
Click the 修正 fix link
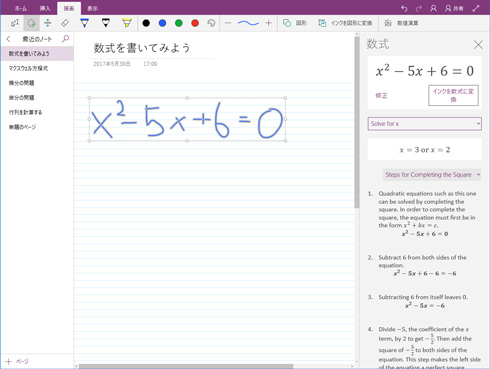(381, 96)
